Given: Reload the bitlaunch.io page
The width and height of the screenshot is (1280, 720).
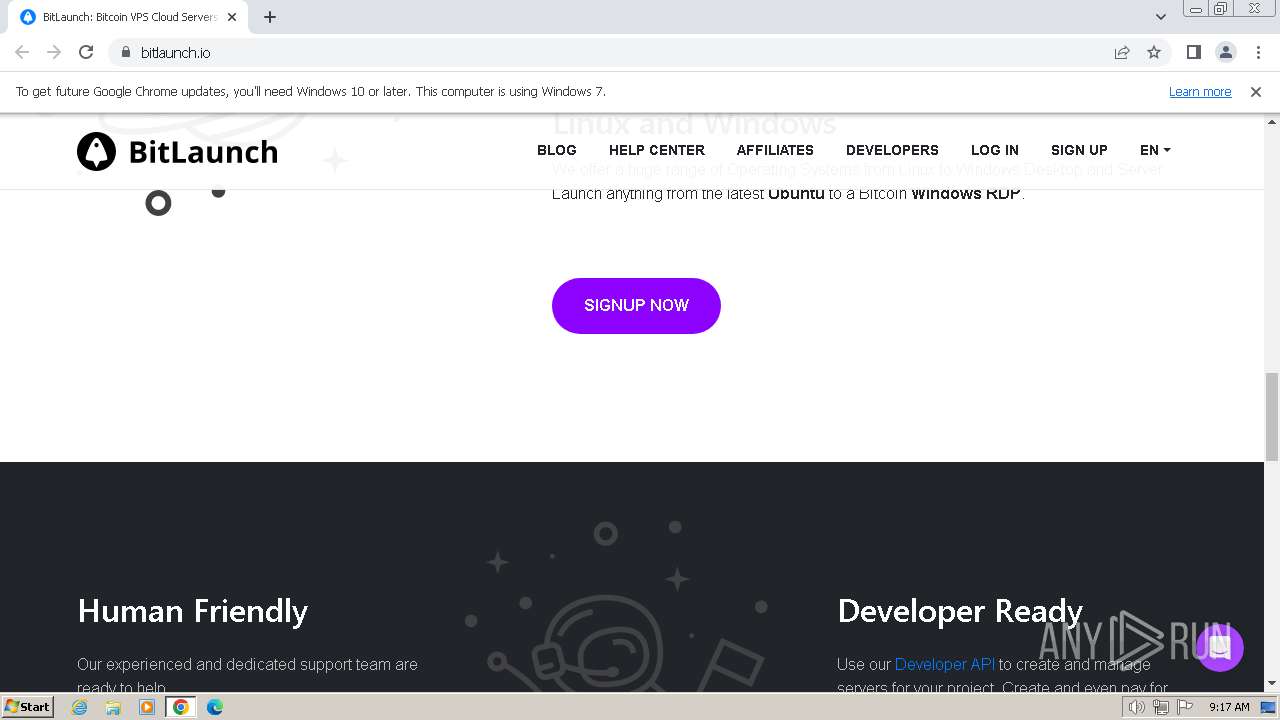Looking at the screenshot, I should pyautogui.click(x=86, y=52).
